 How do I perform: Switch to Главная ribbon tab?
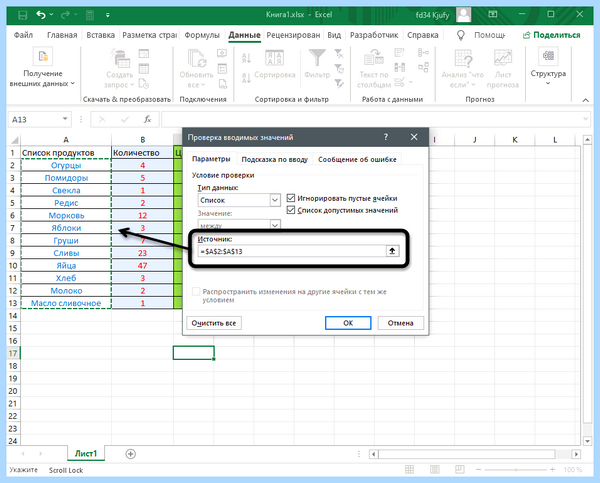[62, 35]
